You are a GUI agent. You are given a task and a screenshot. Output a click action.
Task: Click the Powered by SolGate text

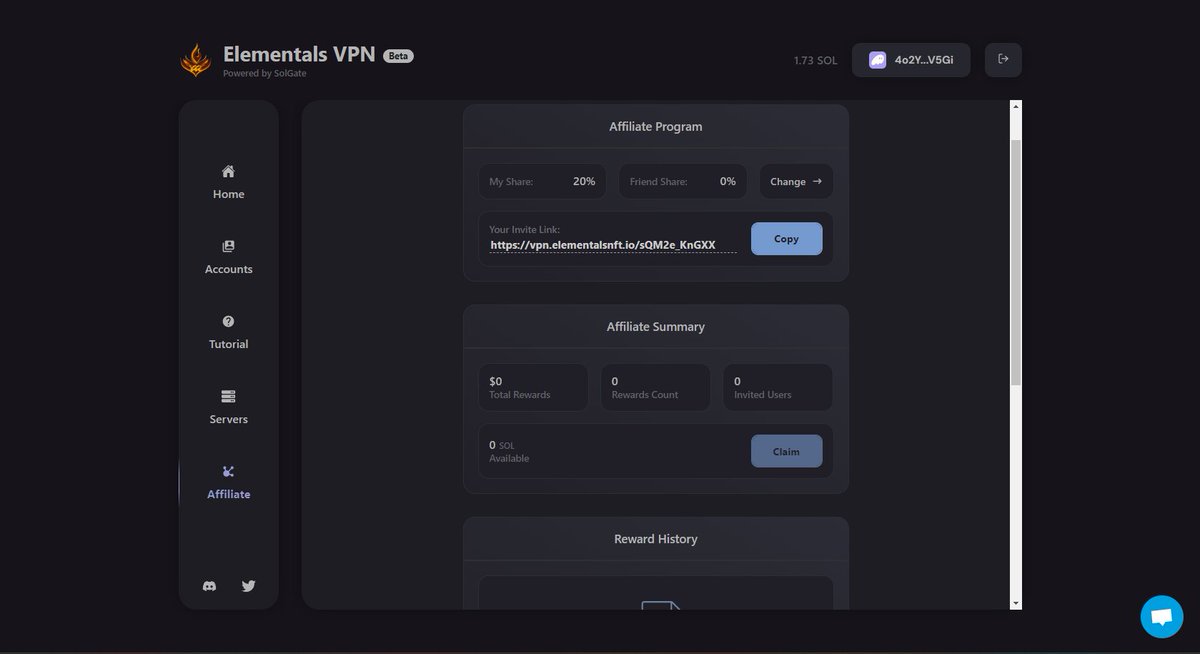tap(264, 73)
